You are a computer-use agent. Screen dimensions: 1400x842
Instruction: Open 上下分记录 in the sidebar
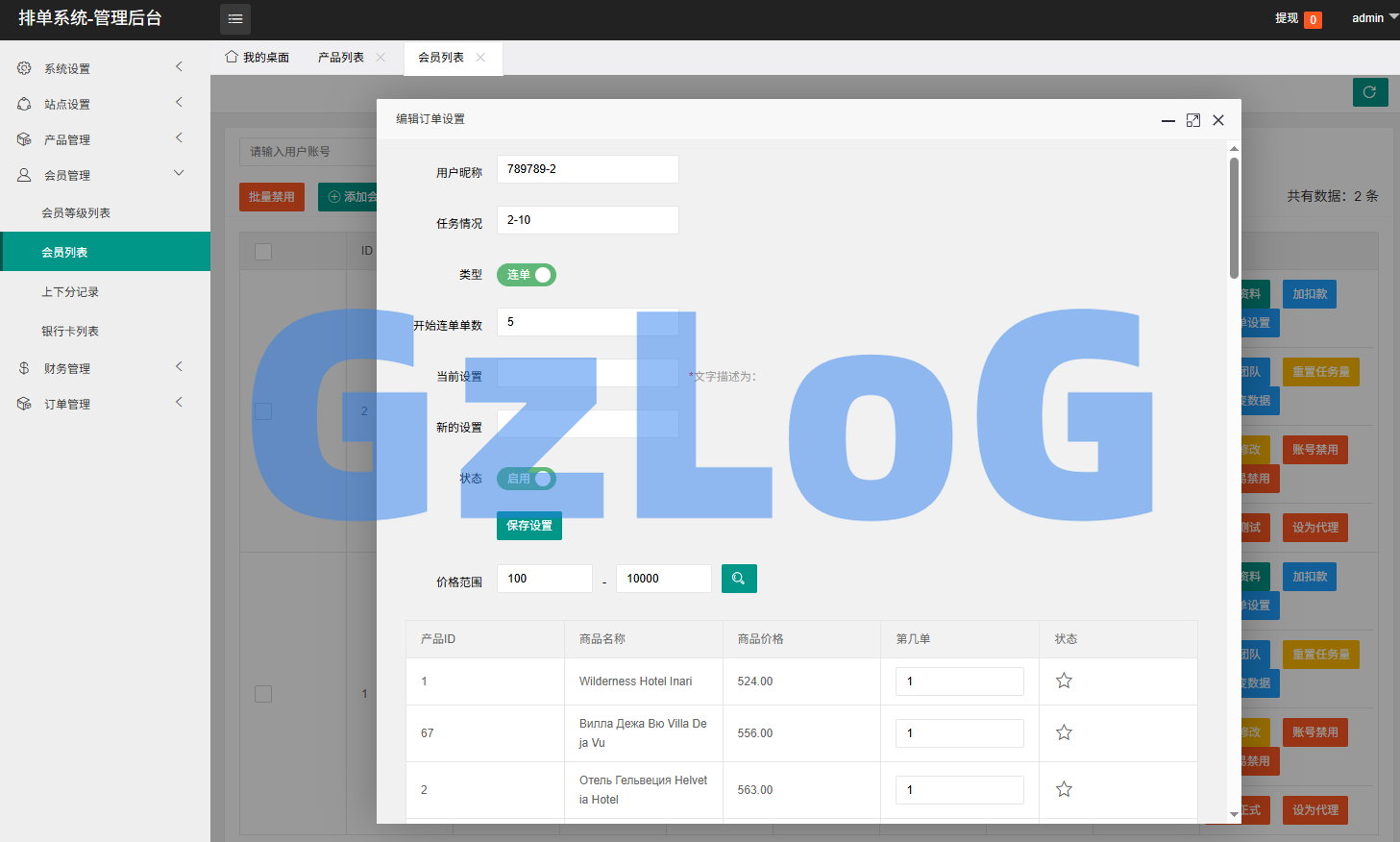pyautogui.click(x=70, y=292)
